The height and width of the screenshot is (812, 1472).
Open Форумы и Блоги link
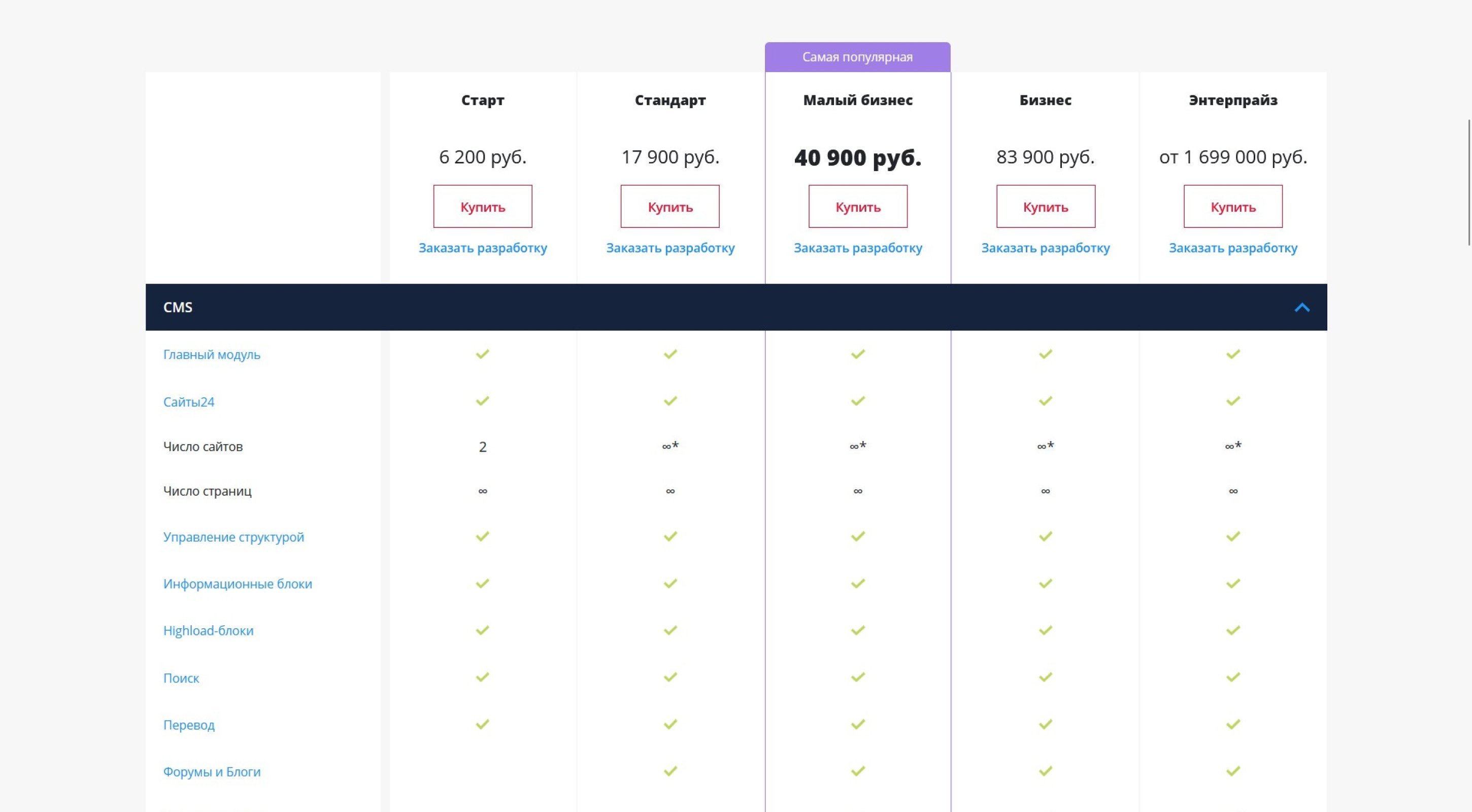(x=212, y=772)
